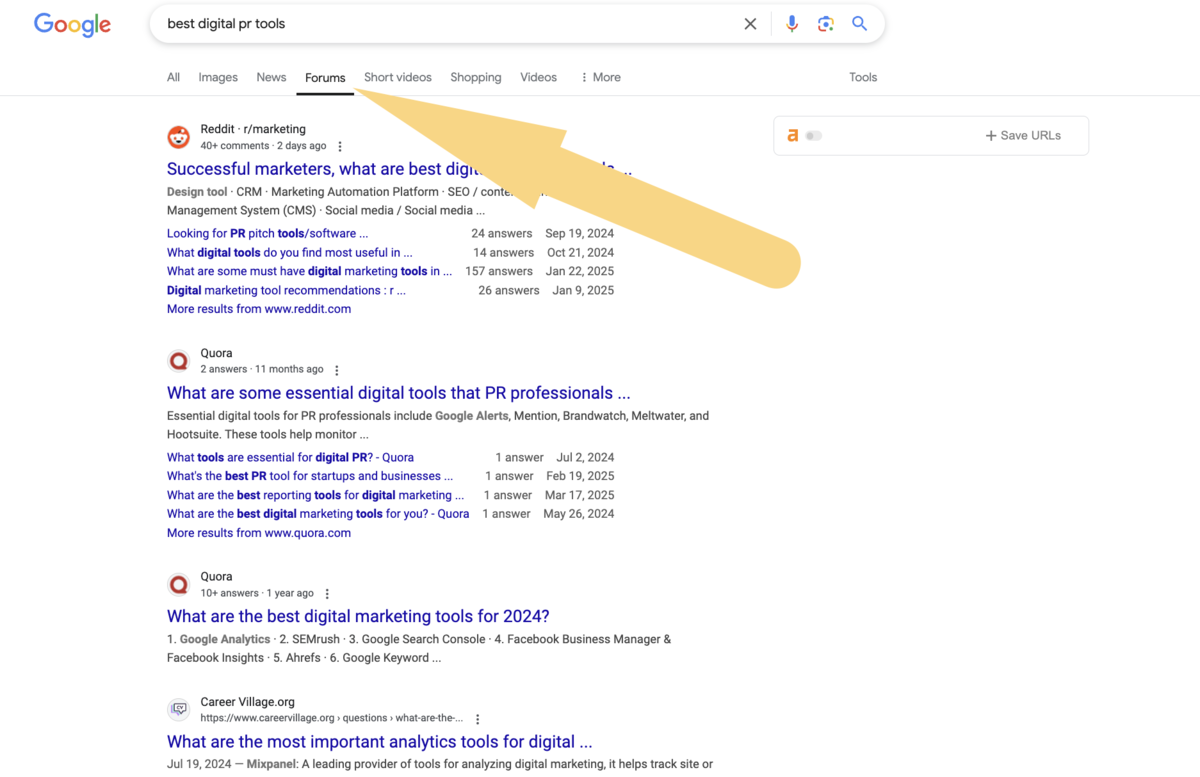1200x777 pixels.
Task: Click inside the search query field
Action: pos(400,23)
